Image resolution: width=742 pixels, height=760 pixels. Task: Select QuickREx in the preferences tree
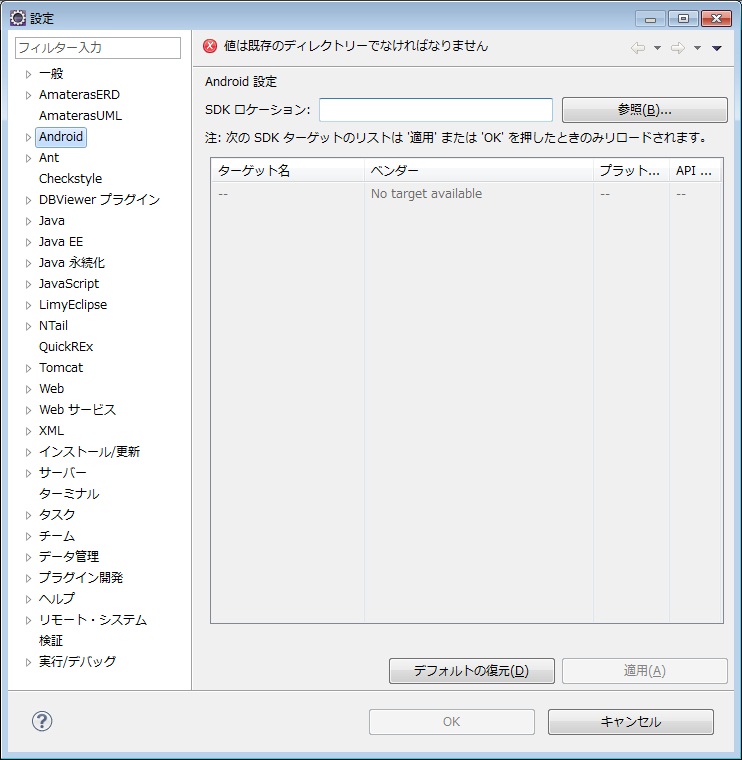pos(66,347)
